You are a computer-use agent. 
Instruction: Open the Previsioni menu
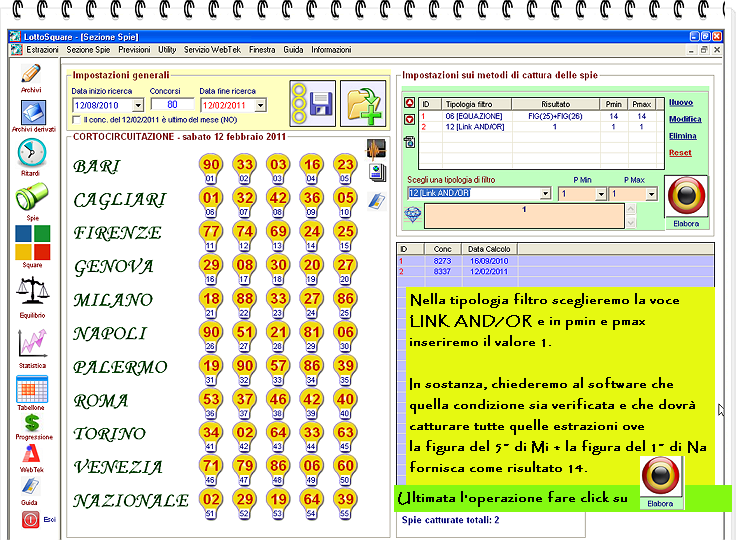tap(134, 50)
